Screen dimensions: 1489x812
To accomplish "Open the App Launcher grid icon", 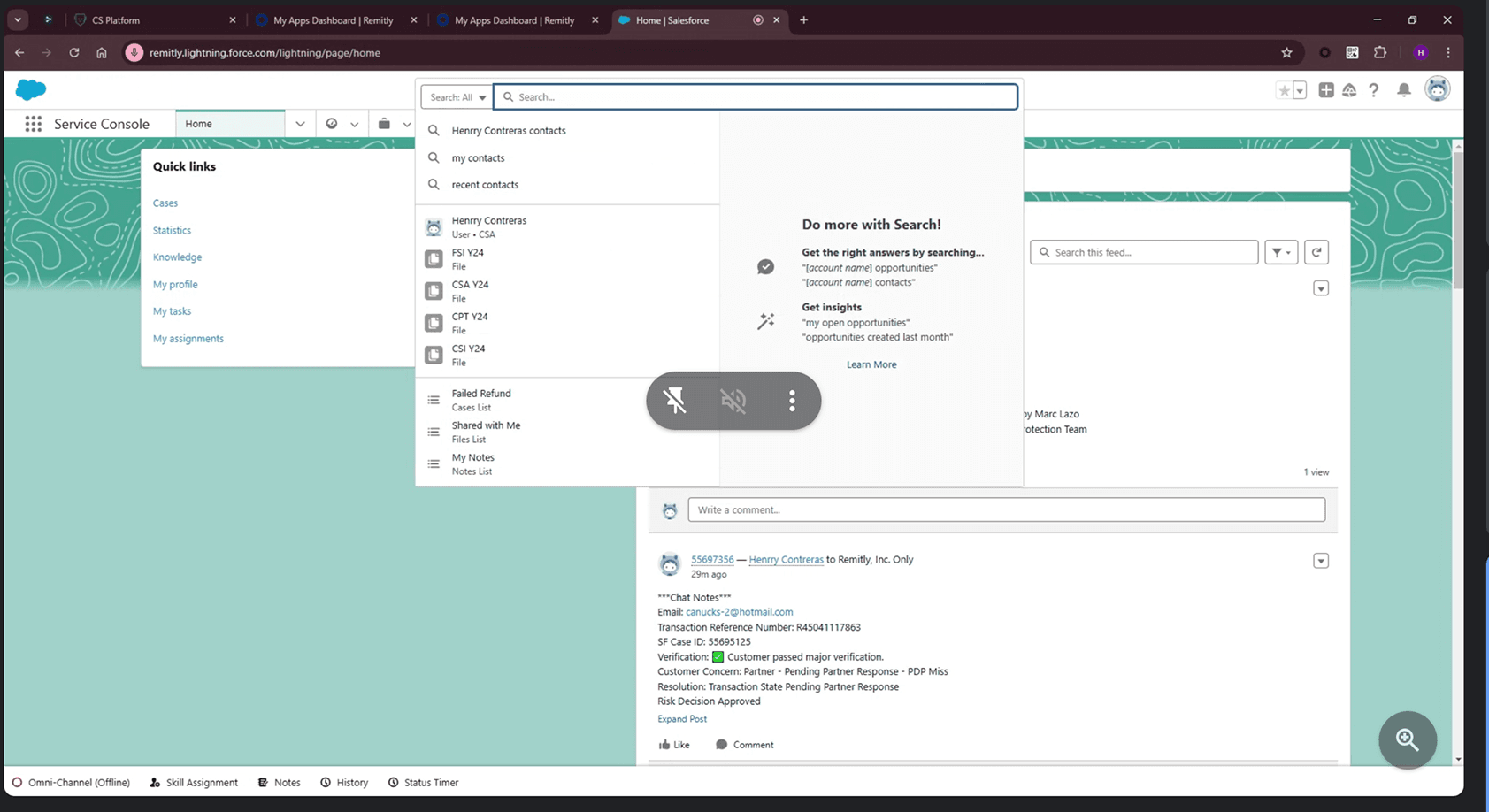I will click(34, 124).
